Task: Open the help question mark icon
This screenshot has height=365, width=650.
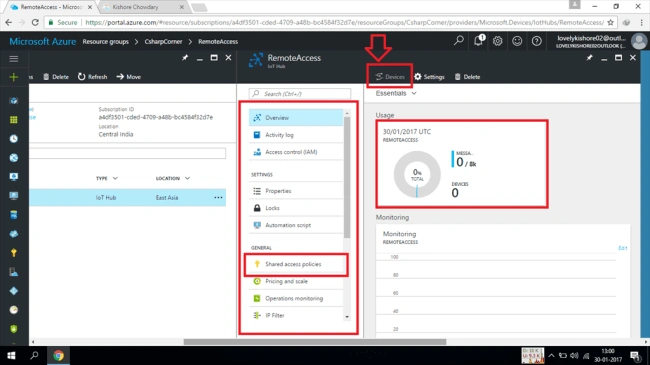Action: pos(536,41)
